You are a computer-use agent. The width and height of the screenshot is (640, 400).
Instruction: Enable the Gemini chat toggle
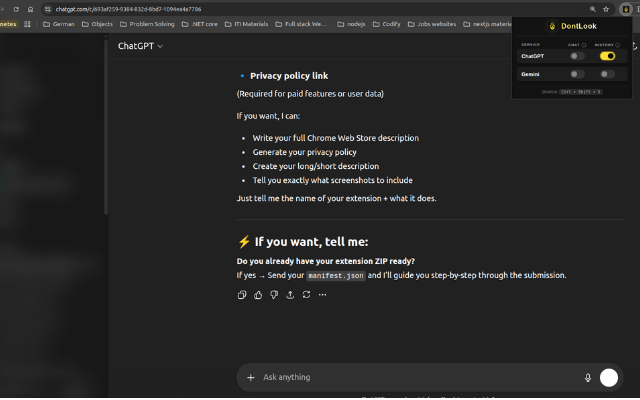point(577,74)
